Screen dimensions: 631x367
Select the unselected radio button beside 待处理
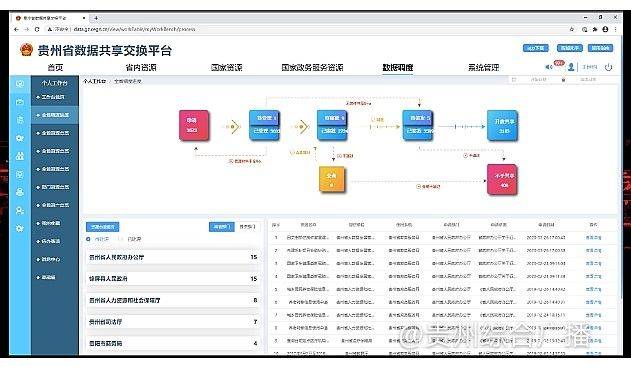(x=121, y=239)
